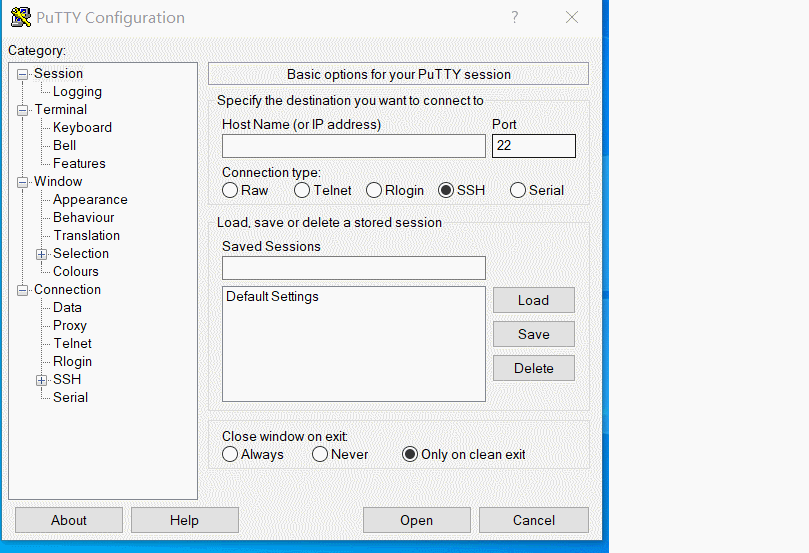Image resolution: width=809 pixels, height=553 pixels.
Task: Choose the Serial connection type
Action: point(518,190)
